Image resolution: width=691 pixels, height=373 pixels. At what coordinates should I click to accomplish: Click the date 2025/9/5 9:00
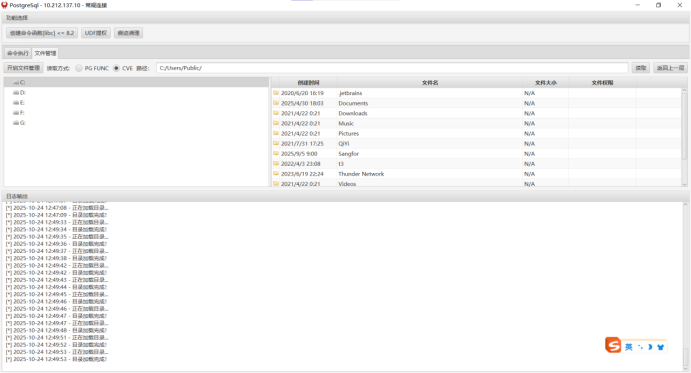299,154
